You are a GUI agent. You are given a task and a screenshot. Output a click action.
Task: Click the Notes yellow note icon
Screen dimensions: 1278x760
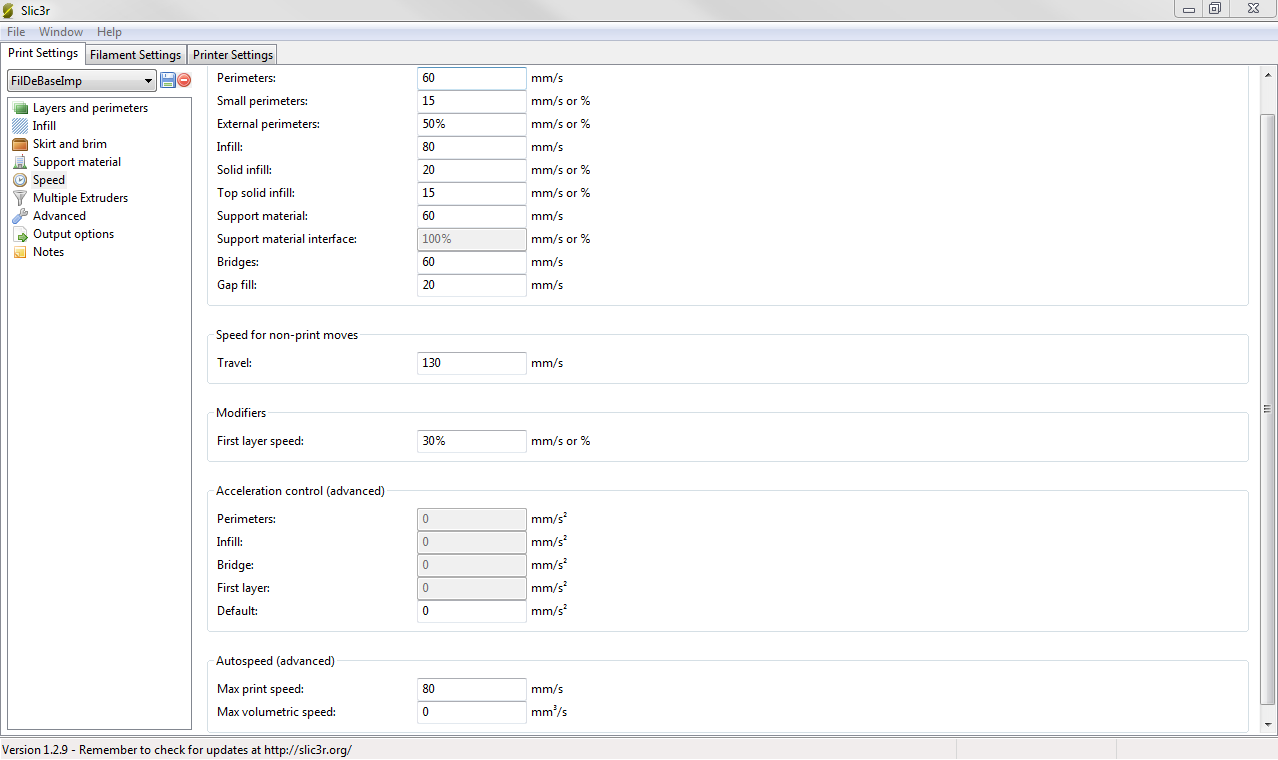coord(20,252)
